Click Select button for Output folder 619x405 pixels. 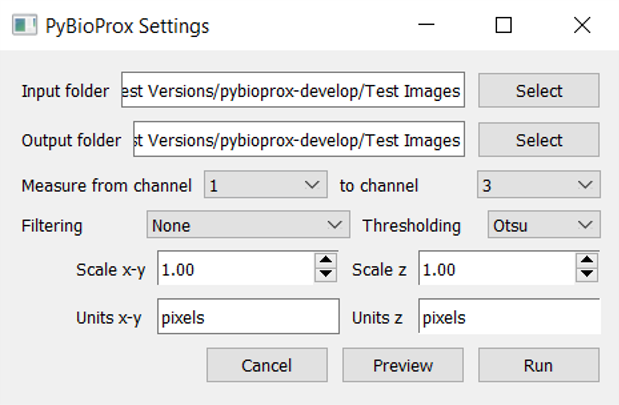(x=539, y=140)
